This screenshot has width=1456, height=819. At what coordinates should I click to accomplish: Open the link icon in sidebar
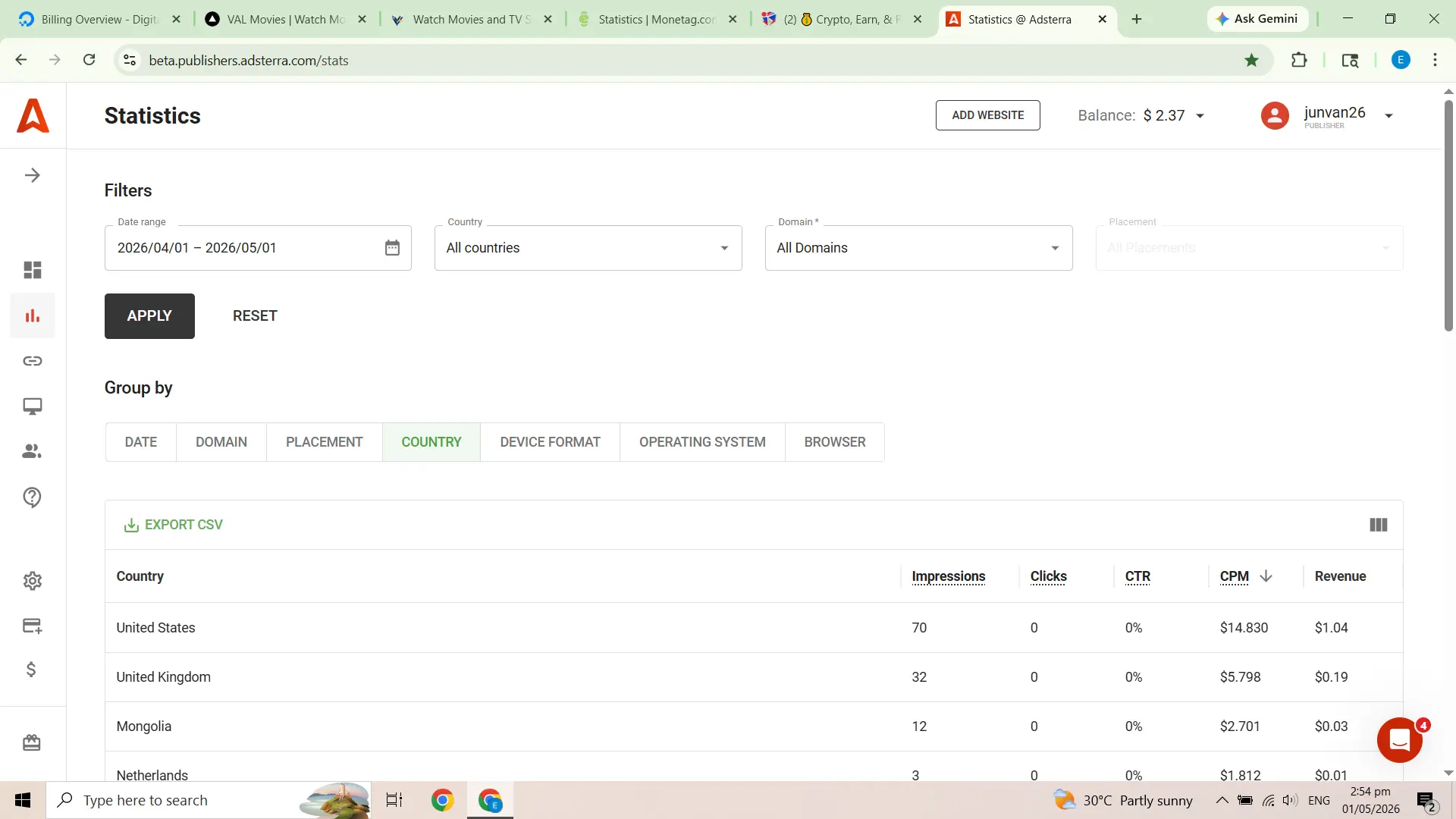32,361
